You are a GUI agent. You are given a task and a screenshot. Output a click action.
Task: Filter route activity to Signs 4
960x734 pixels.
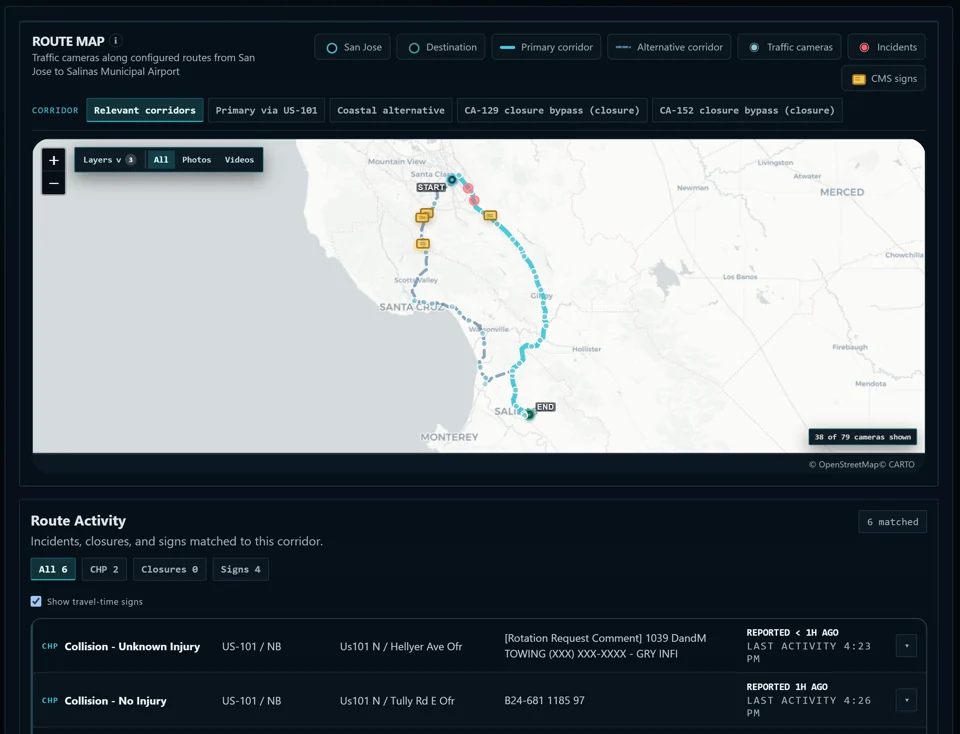(x=241, y=569)
